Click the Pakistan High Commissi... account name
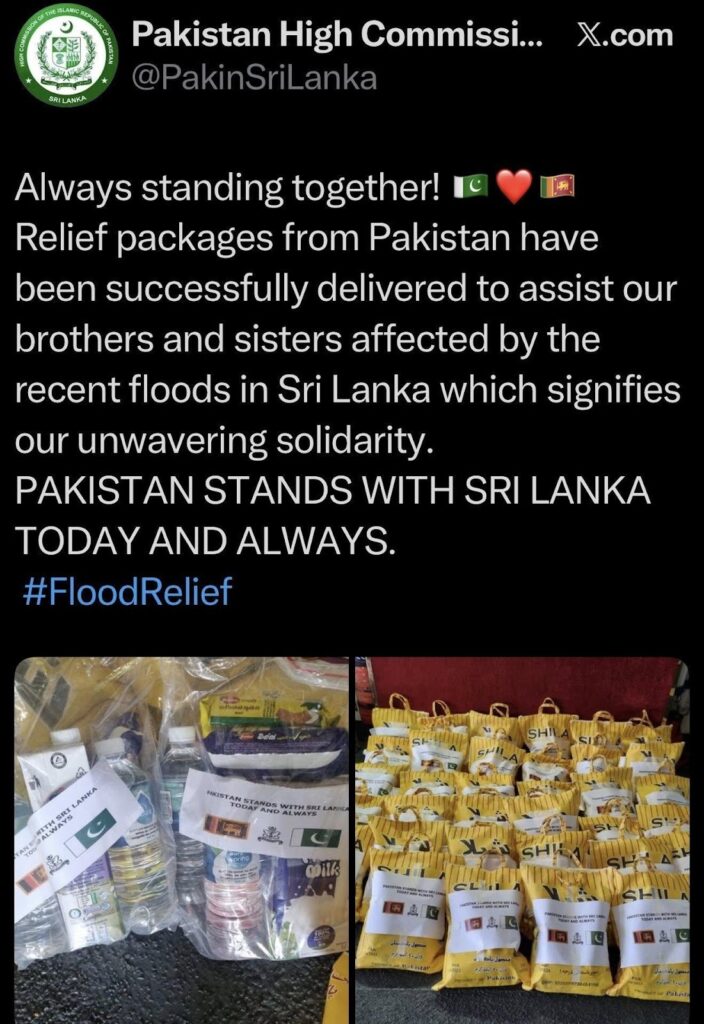704x1024 pixels. coord(338,34)
